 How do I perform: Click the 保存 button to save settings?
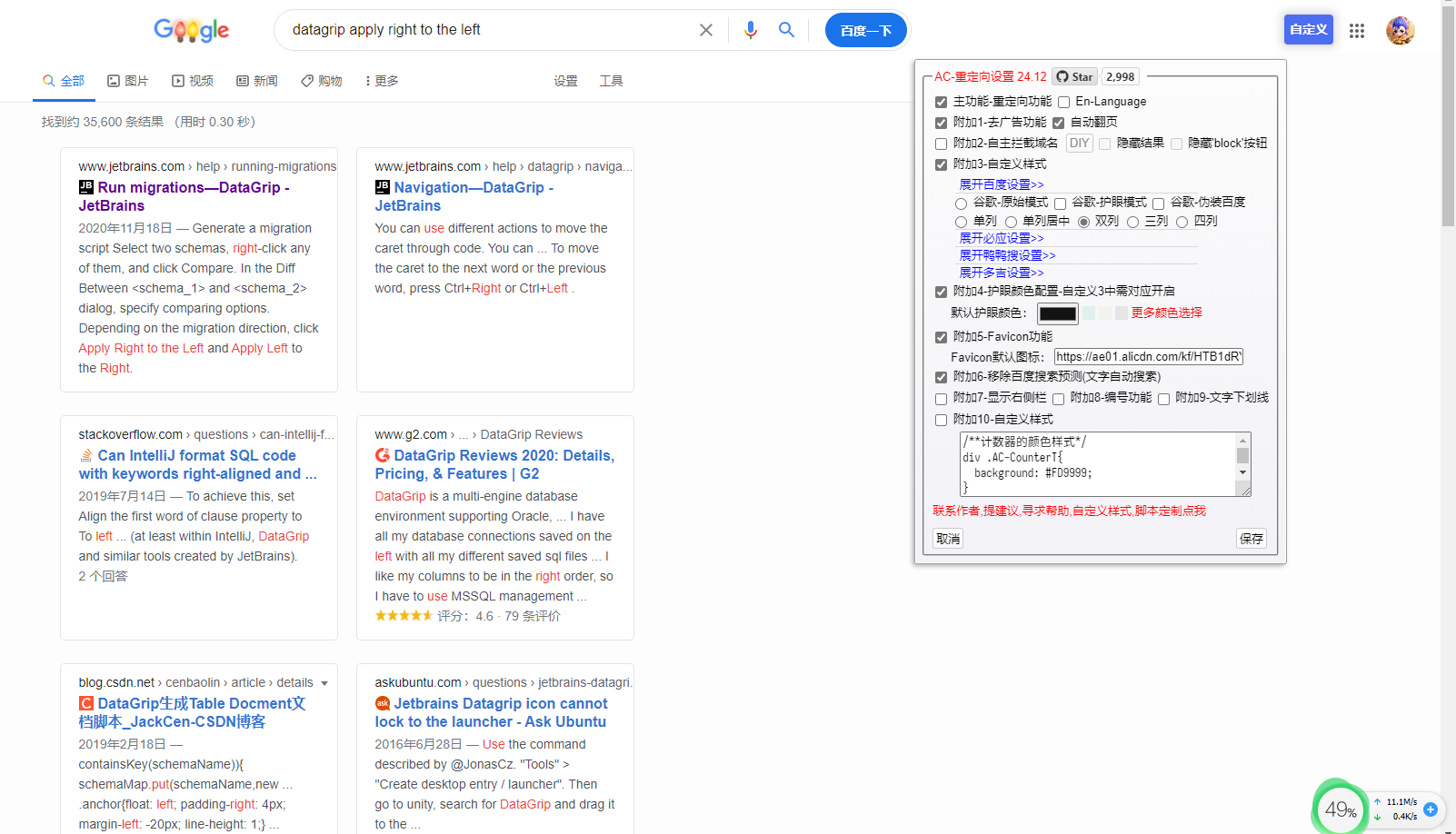(x=1252, y=538)
